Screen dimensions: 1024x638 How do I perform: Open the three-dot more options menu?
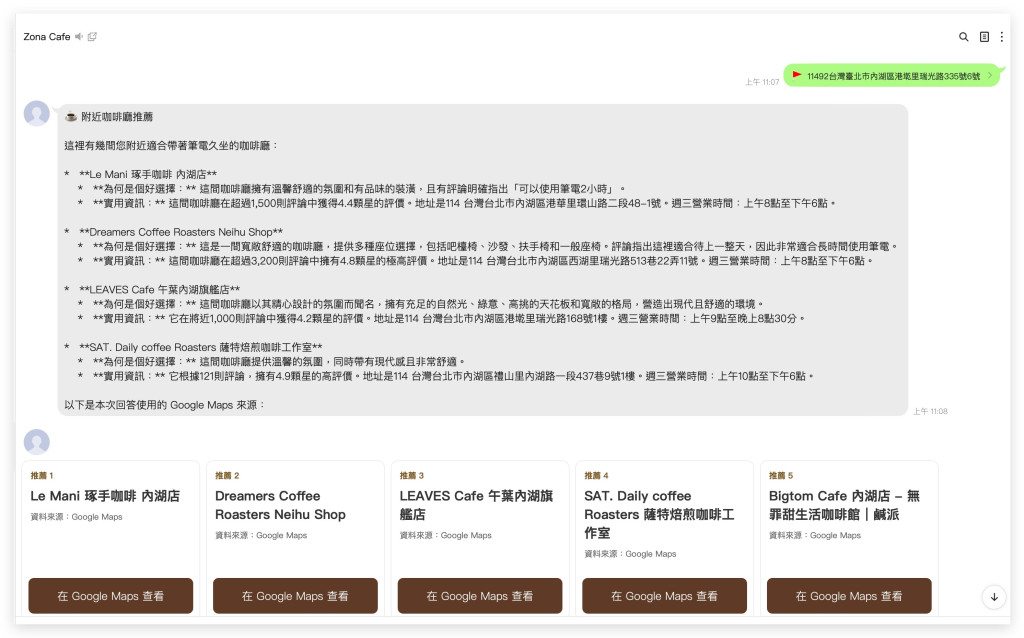[1002, 37]
